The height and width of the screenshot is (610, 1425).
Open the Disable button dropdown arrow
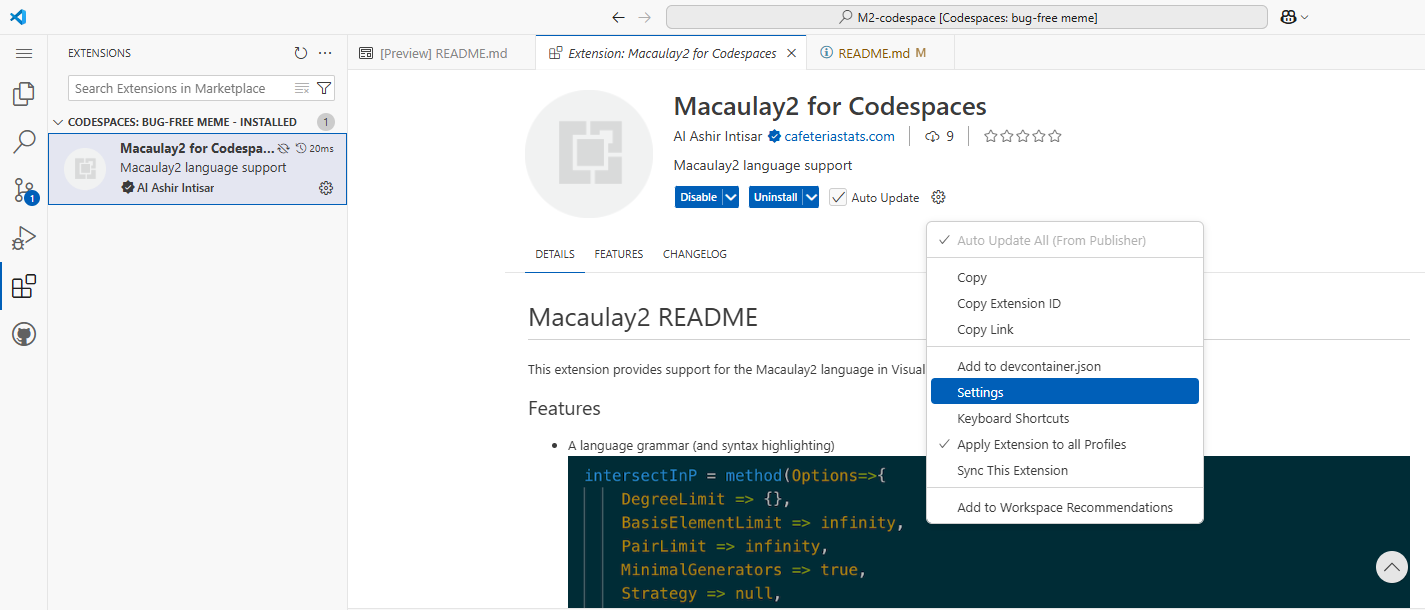click(731, 197)
